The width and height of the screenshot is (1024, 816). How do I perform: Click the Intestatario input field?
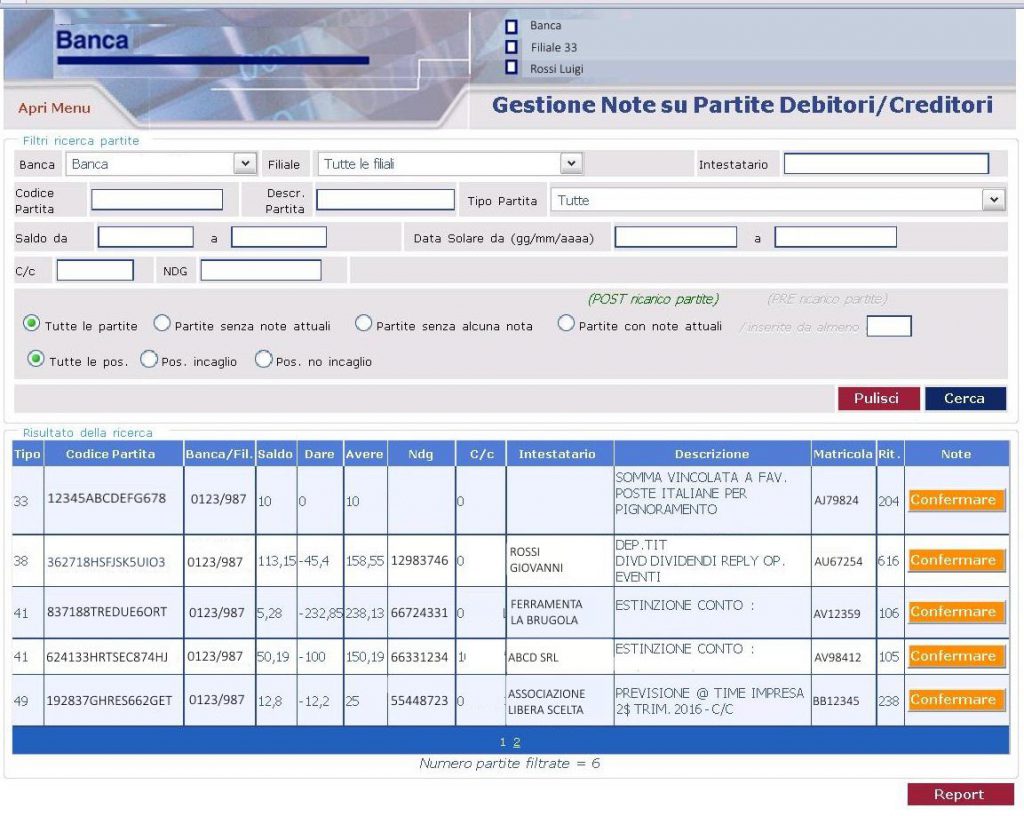tap(888, 163)
